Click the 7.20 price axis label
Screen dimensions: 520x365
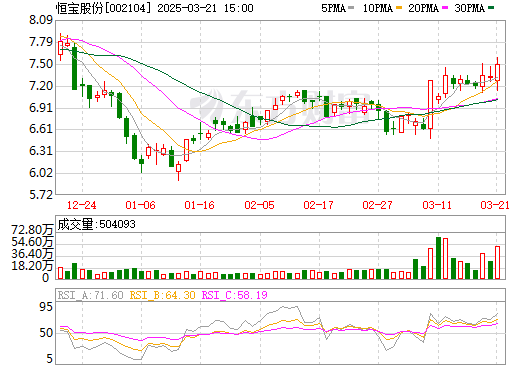[41, 86]
